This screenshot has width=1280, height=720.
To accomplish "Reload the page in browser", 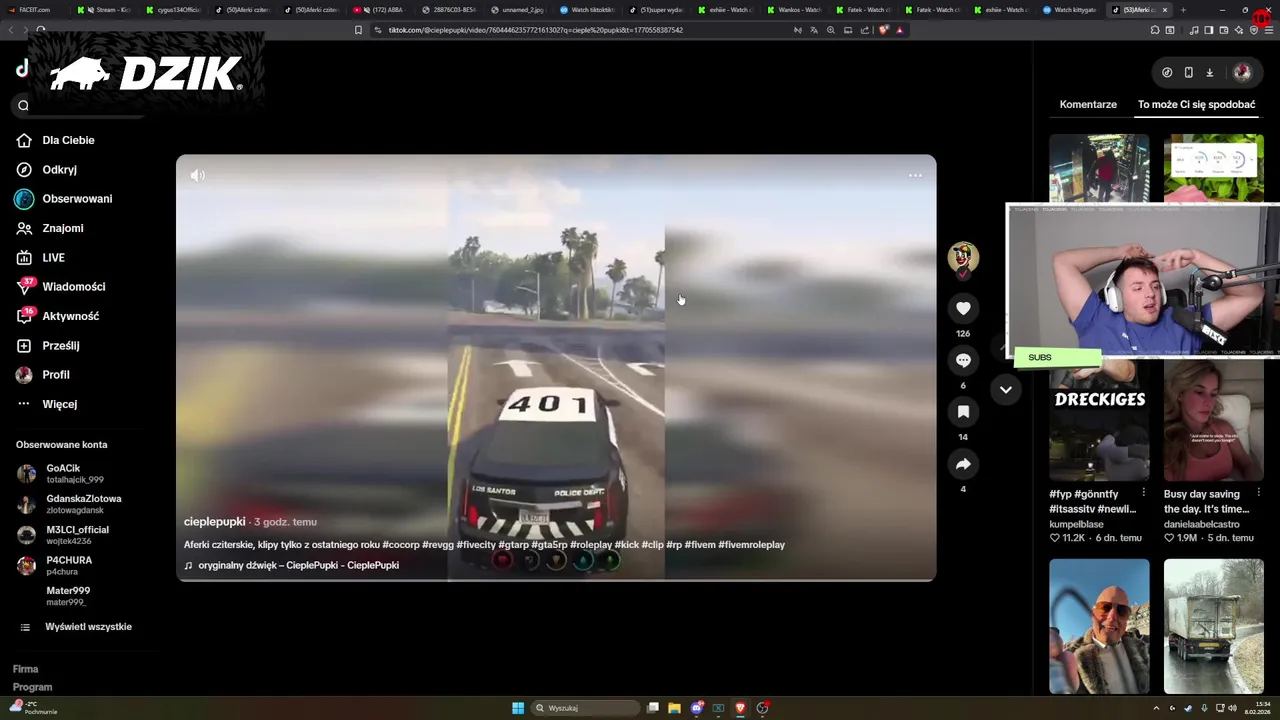I will pos(40,30).
